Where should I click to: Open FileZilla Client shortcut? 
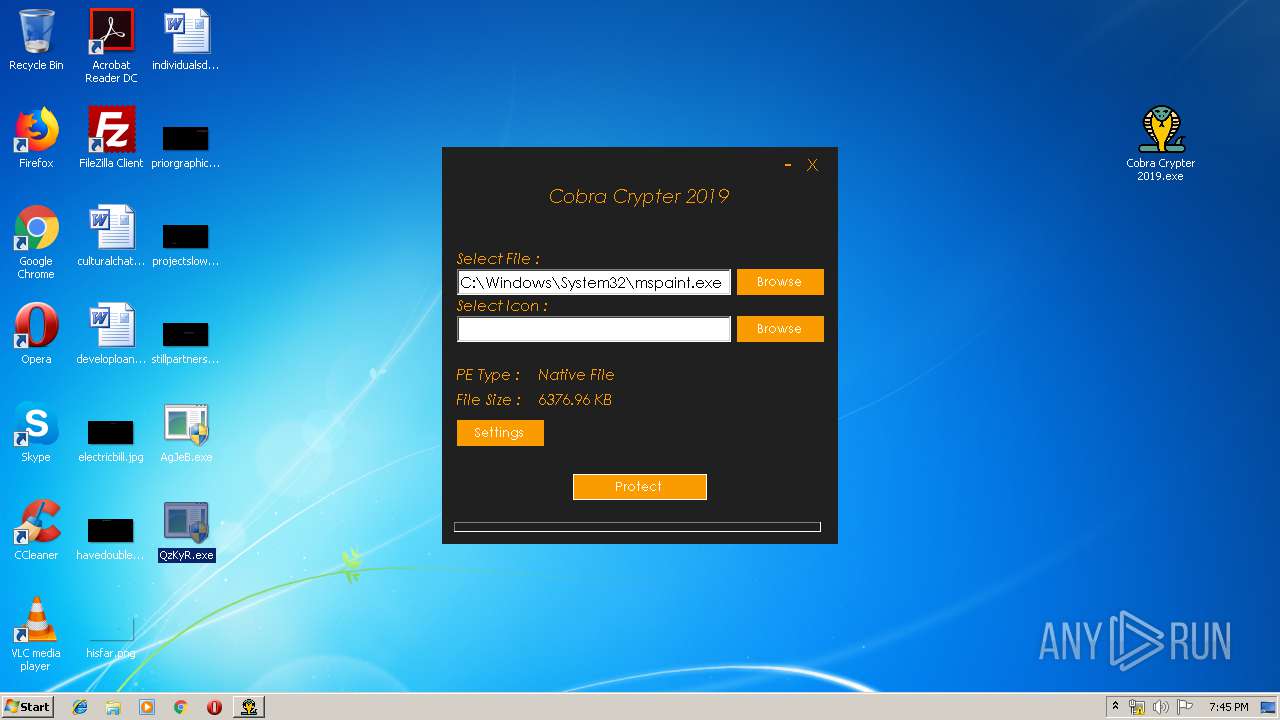111,138
